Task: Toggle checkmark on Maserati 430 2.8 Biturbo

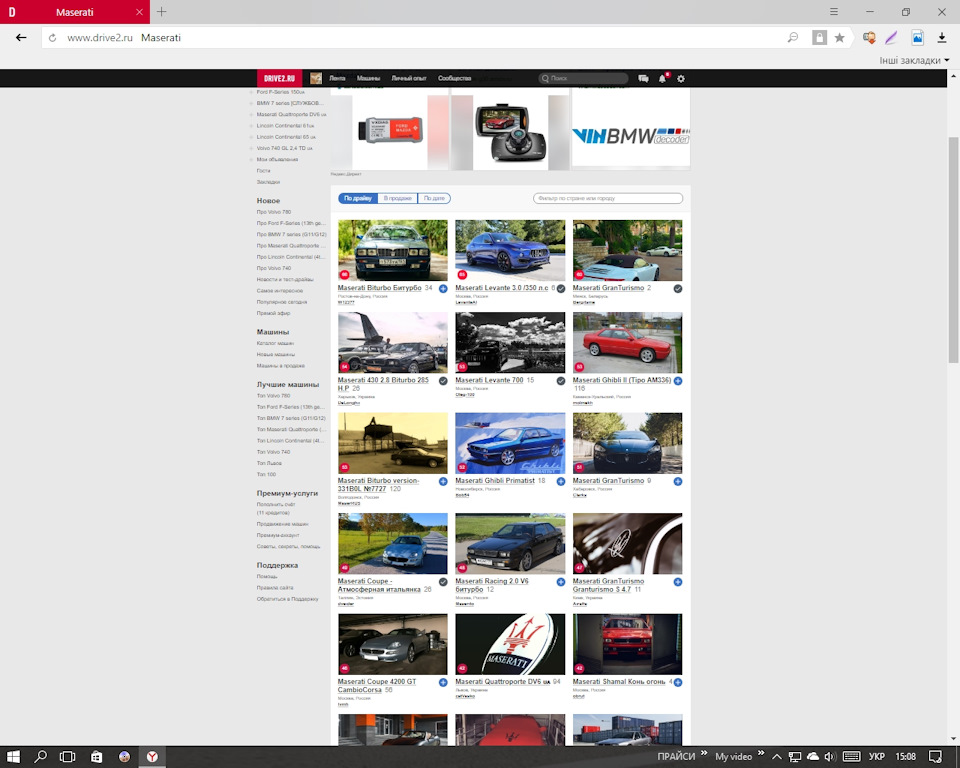Action: (x=443, y=381)
